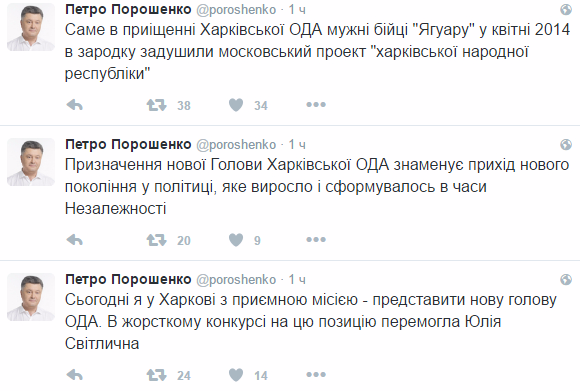This screenshot has width=580, height=391.
Task: Retweet the tweet with 38 retweets
Action: 156,105
